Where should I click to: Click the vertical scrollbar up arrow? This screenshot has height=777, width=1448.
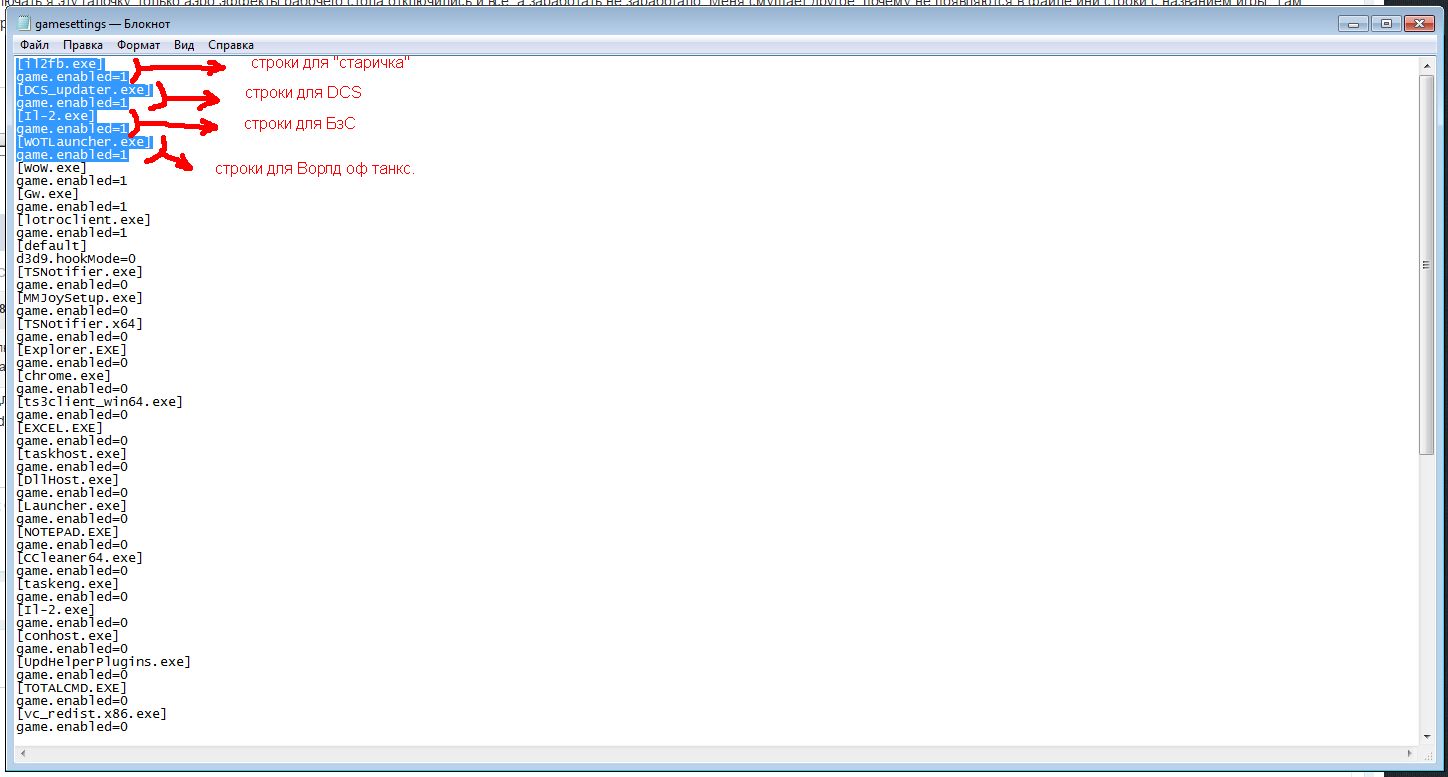[x=1426, y=65]
